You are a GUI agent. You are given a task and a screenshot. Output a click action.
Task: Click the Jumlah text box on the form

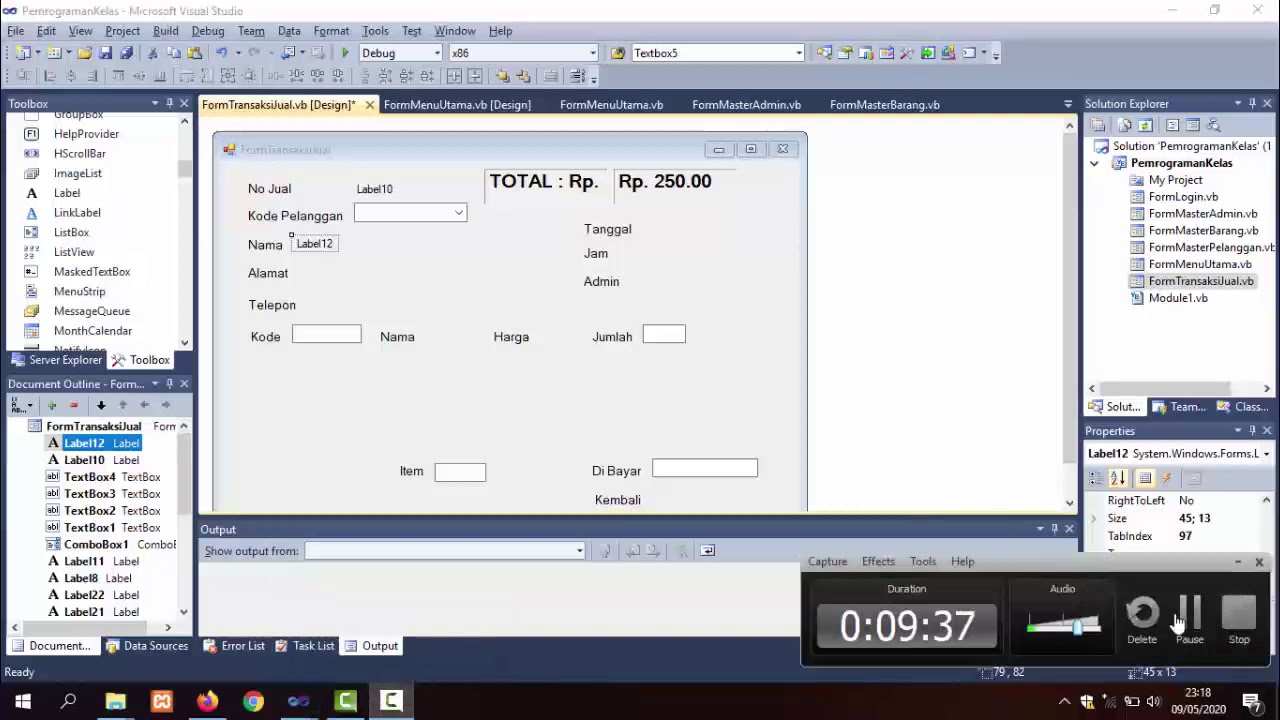664,335
